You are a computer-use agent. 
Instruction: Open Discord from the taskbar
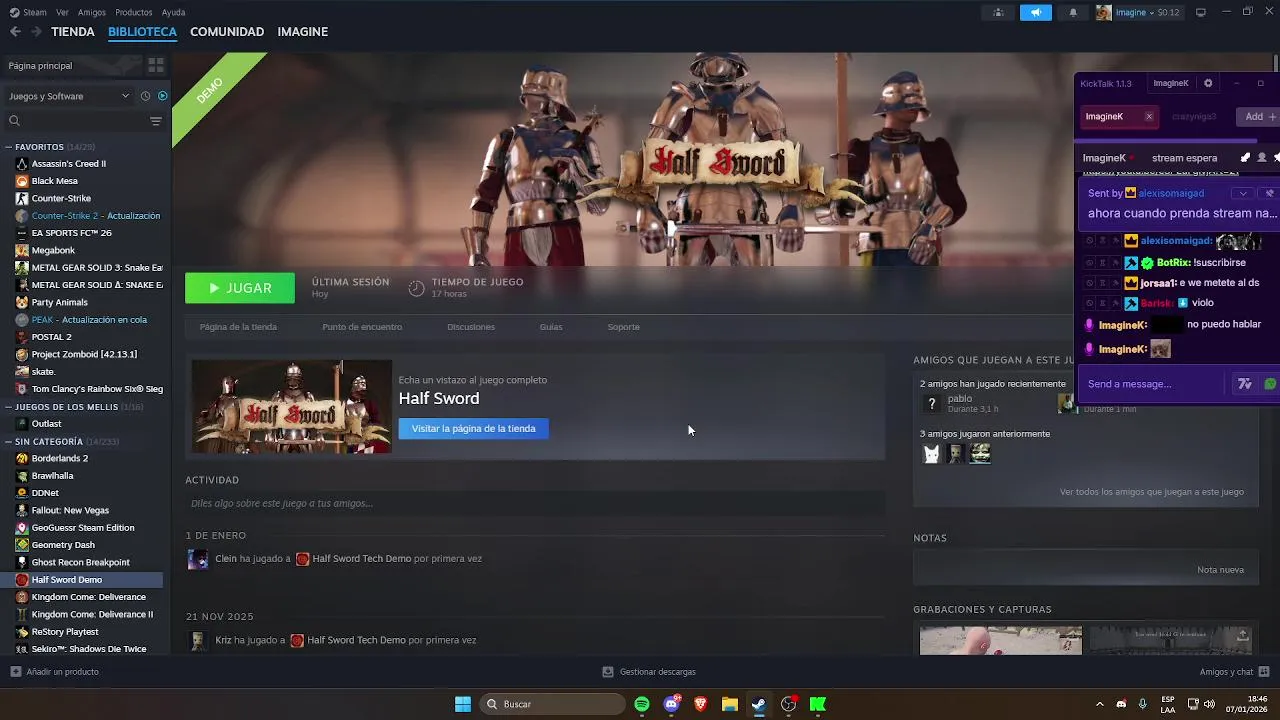click(672, 704)
